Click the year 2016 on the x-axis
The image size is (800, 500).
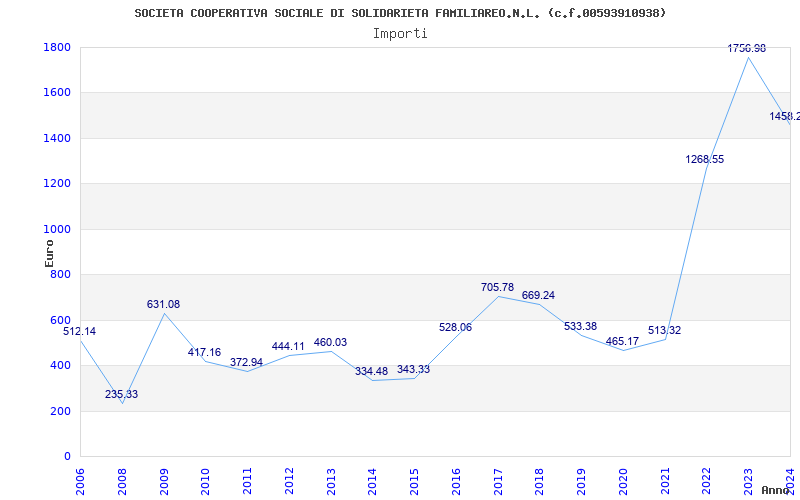click(x=456, y=482)
